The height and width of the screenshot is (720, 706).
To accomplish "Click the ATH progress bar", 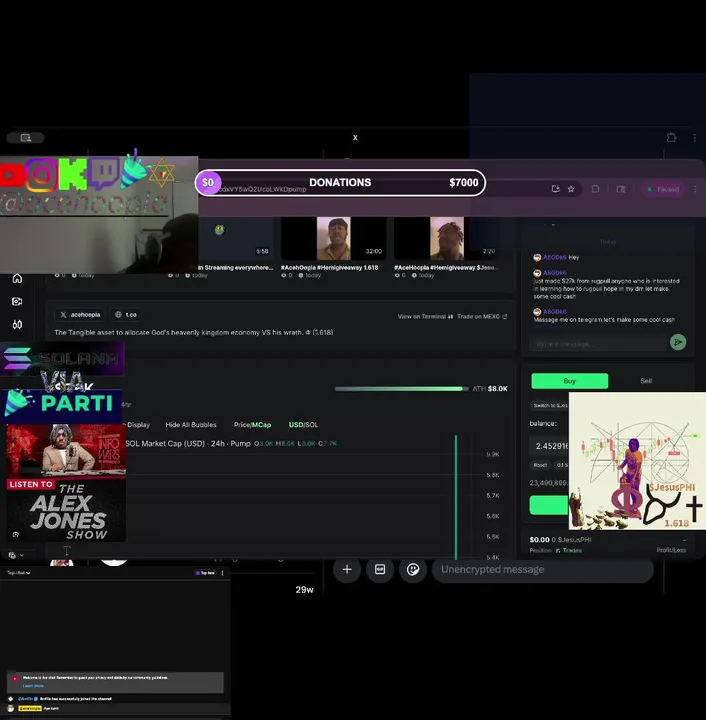I will 402,389.
